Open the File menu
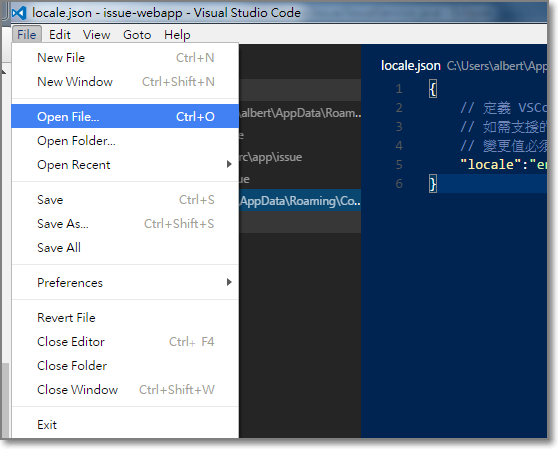Image resolution: width=558 pixels, height=449 pixels. coord(27,35)
